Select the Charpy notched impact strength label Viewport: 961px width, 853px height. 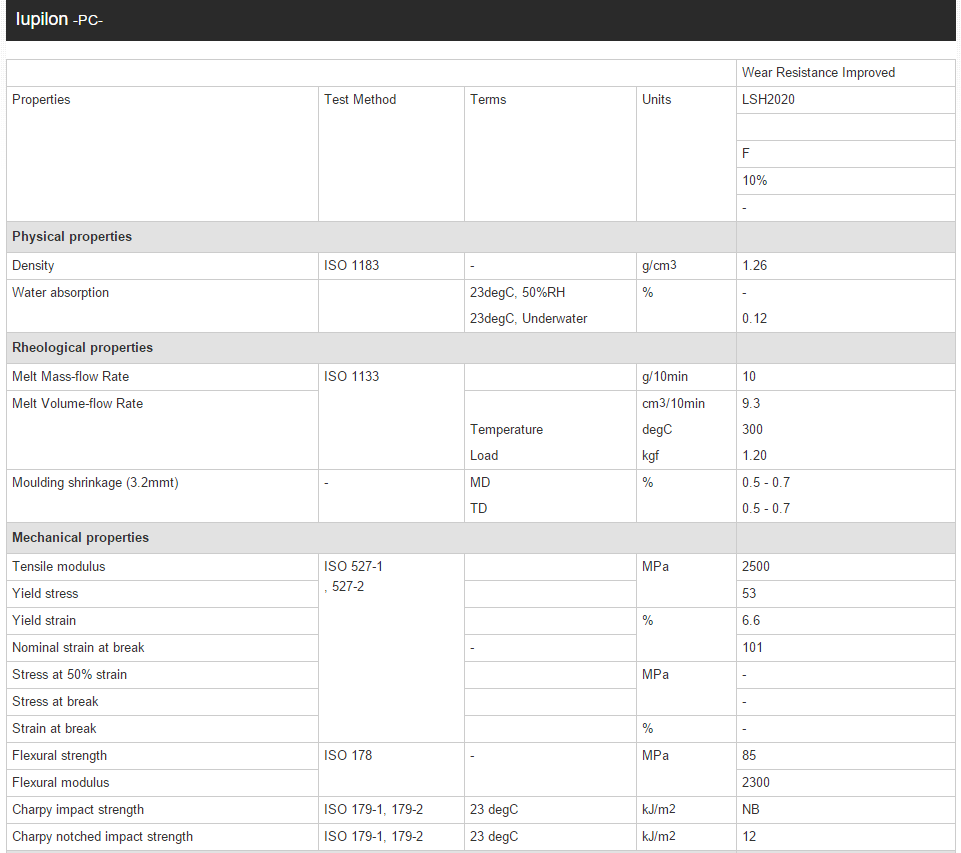point(102,837)
